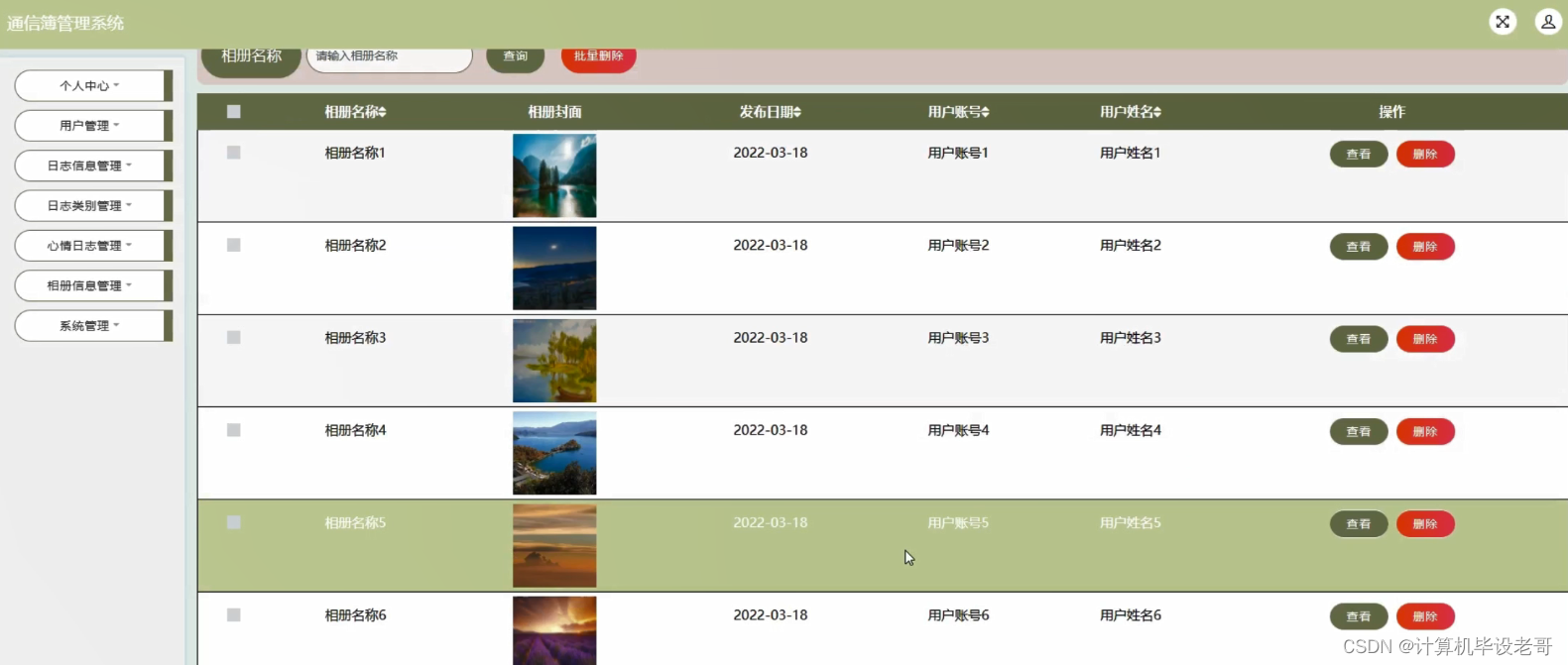Open cover thumbnail of 相册名称6

[554, 630]
